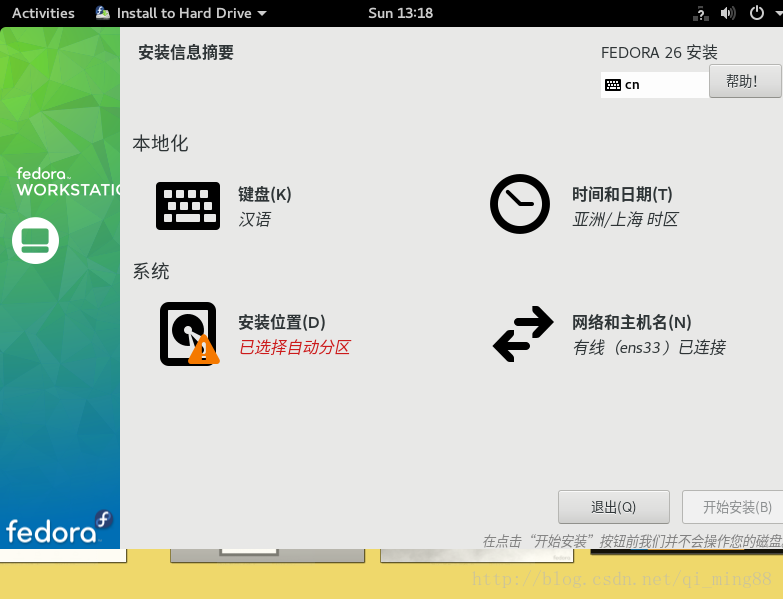Expand the system menu arrow in top bar
The width and height of the screenshot is (783, 599).
tap(778, 13)
